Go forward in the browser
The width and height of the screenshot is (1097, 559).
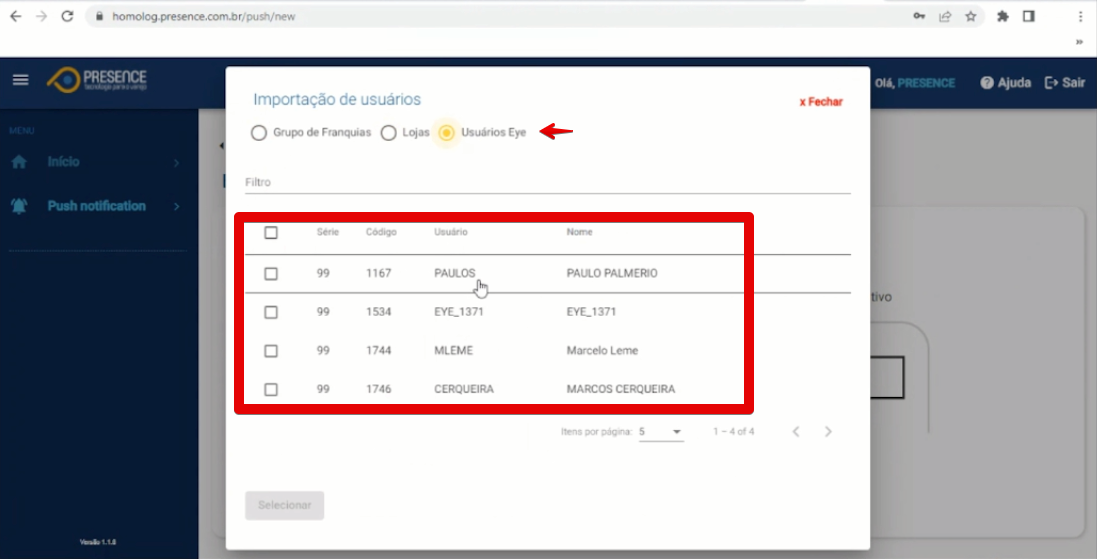click(x=41, y=16)
